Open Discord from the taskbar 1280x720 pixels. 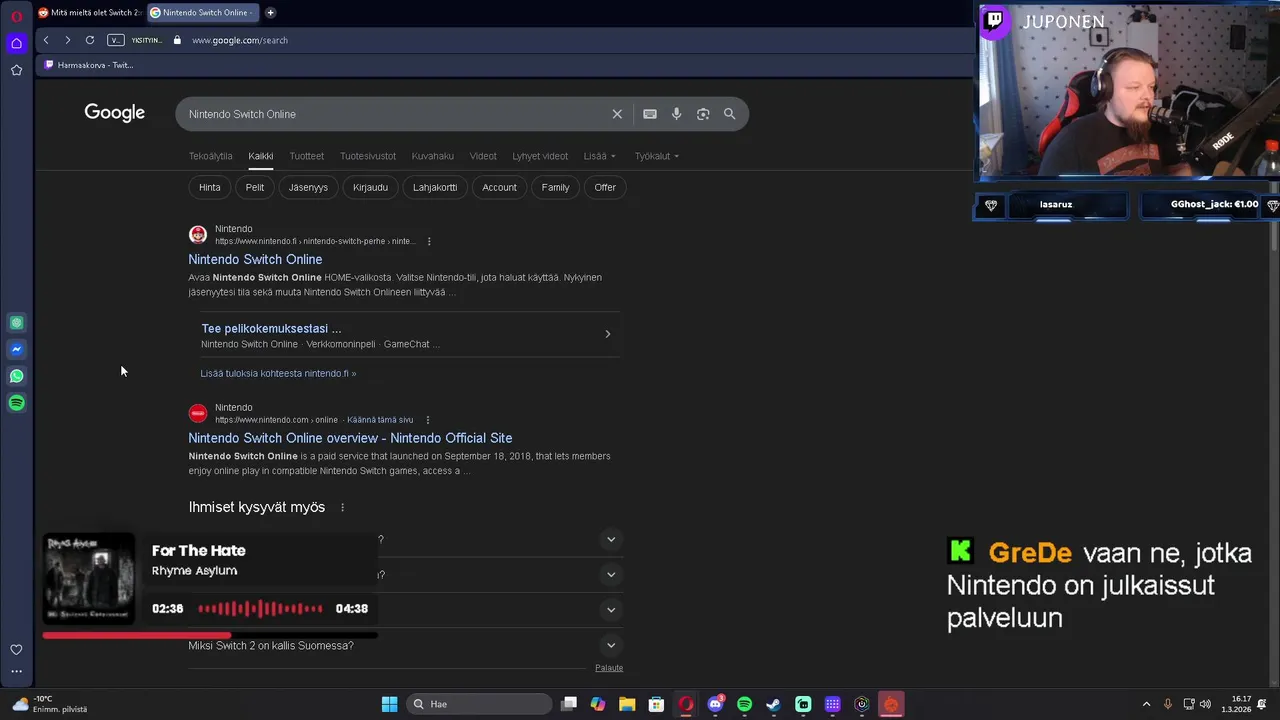point(715,704)
